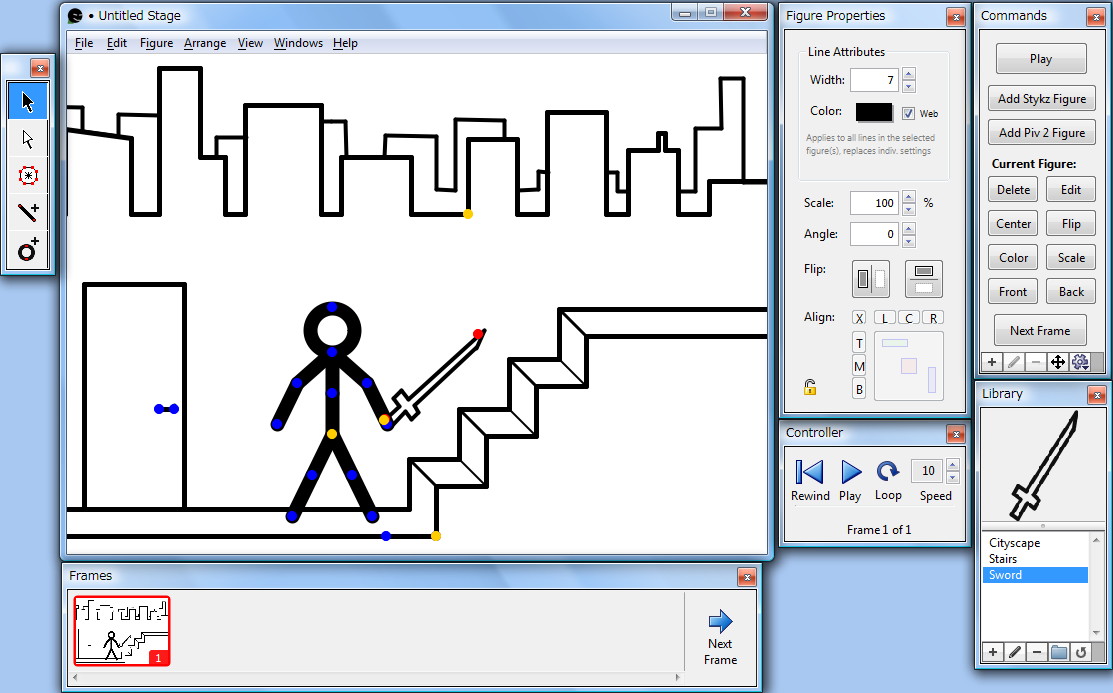Screen dimensions: 1113x693
Task: Click the move arrows icon in Commands
Action: [x=1058, y=362]
